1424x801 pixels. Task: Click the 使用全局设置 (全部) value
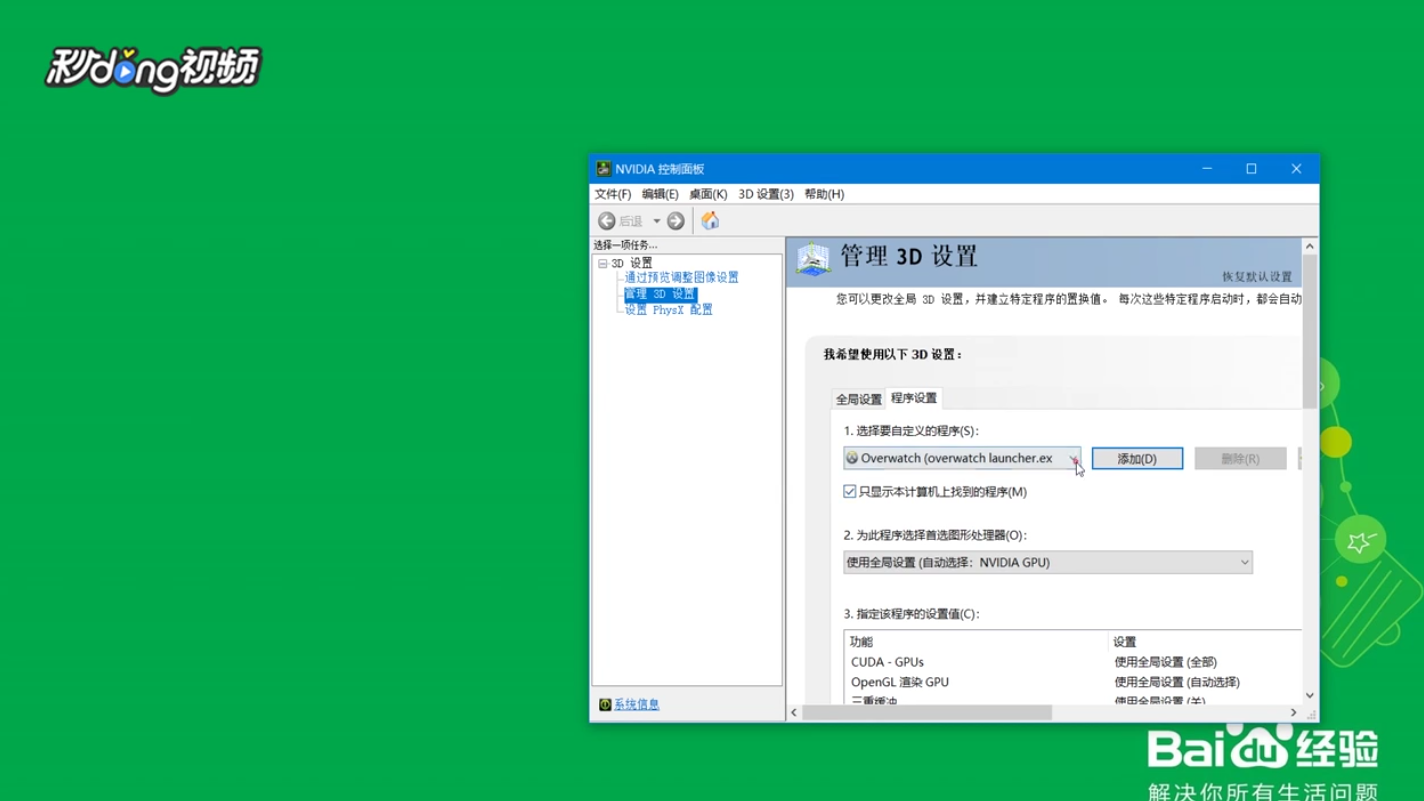(1166, 662)
